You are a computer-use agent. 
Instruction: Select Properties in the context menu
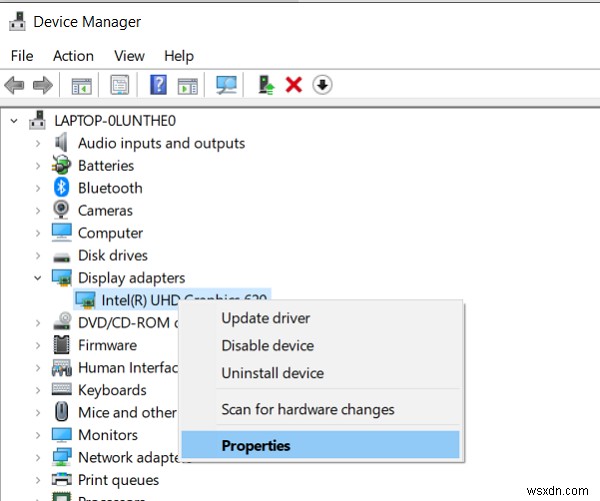point(320,445)
